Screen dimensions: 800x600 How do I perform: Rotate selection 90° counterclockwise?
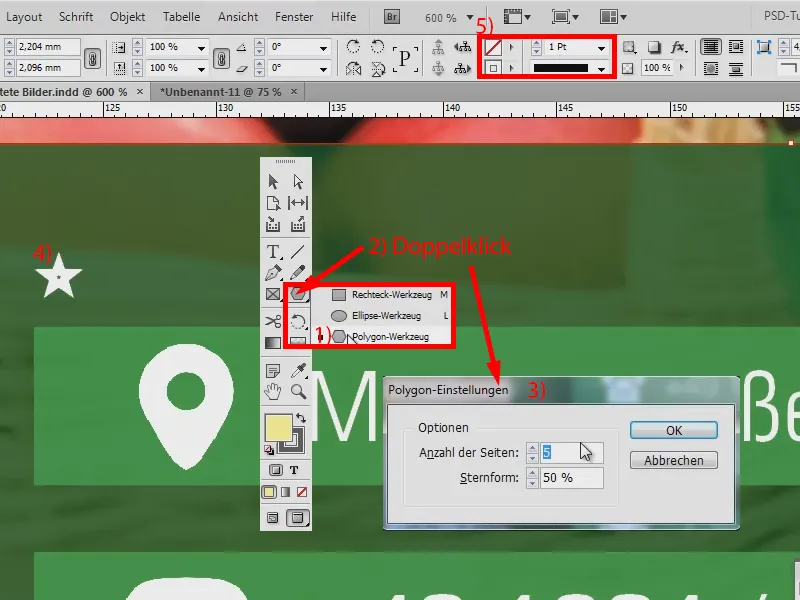pos(378,47)
